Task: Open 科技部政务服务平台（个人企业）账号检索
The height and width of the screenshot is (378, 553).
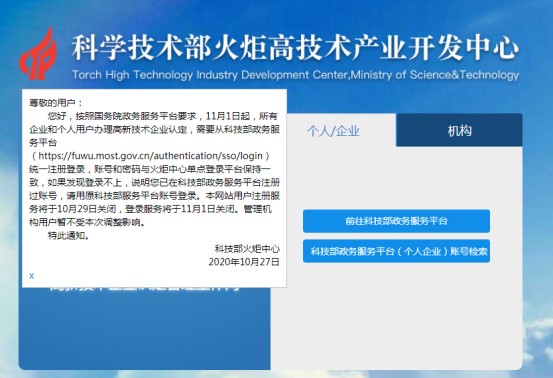Action: (x=396, y=251)
